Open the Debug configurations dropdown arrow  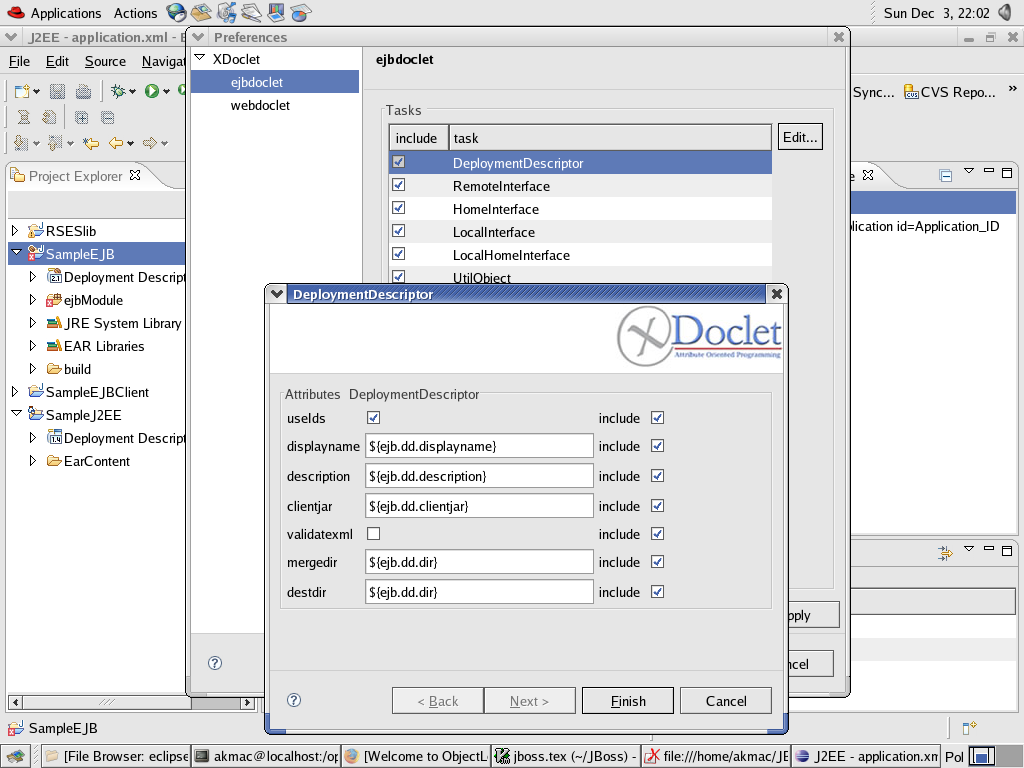(x=133, y=91)
